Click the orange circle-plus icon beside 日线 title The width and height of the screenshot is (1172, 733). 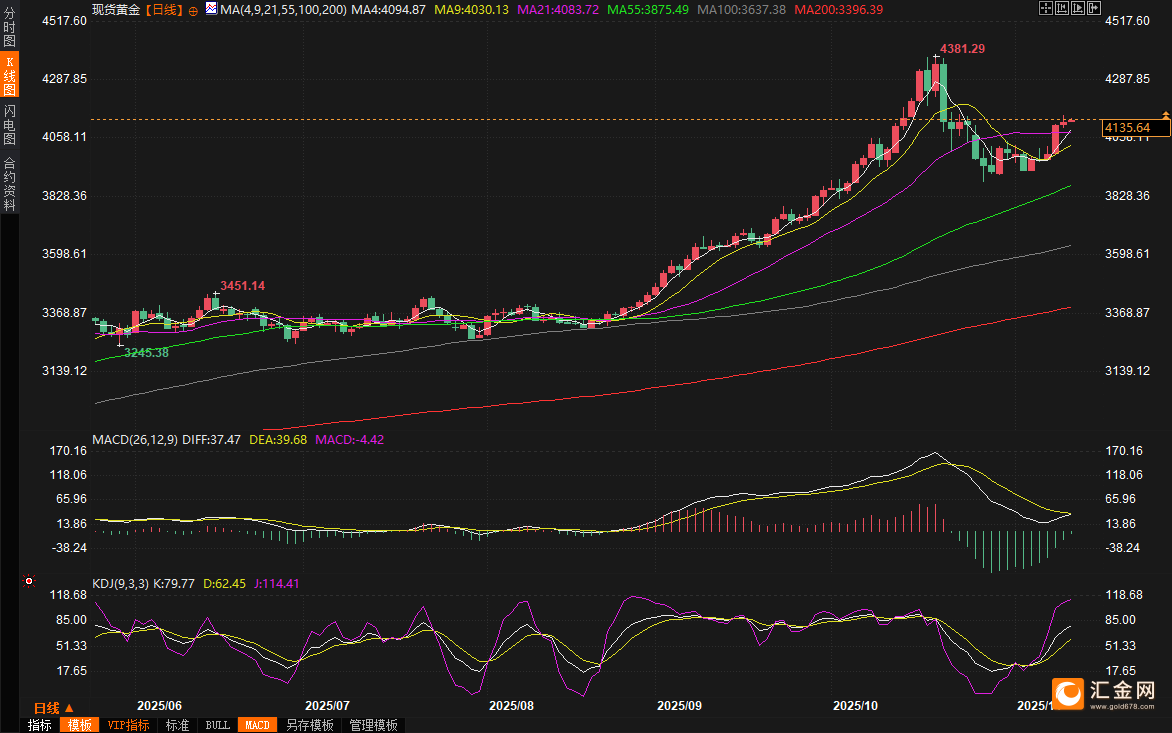194,10
